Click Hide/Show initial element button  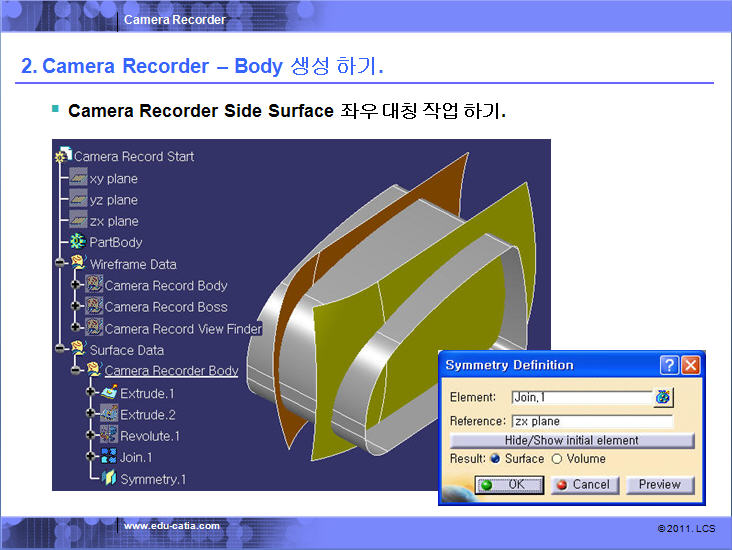(x=571, y=440)
